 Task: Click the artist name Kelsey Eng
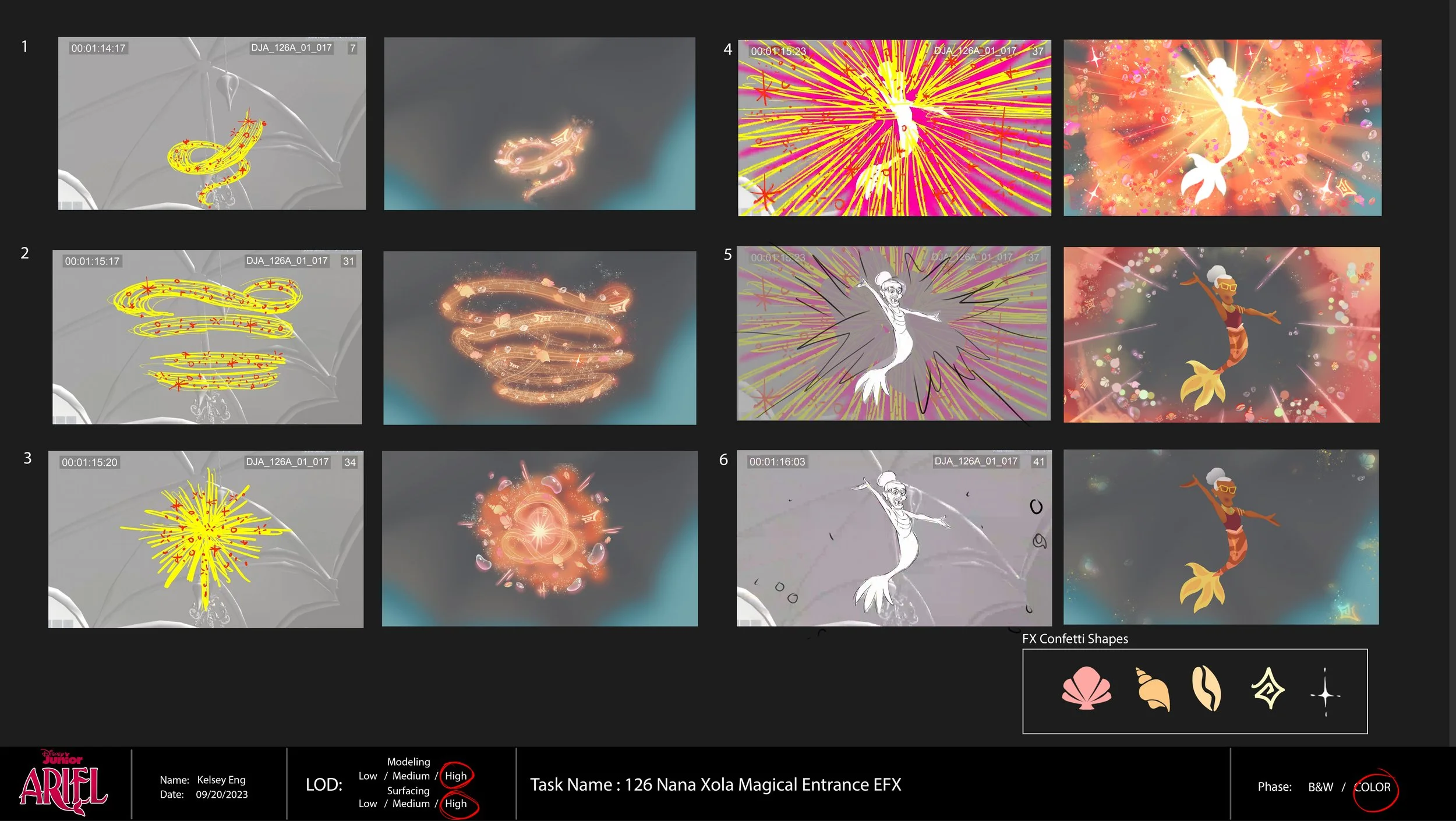coord(221,780)
